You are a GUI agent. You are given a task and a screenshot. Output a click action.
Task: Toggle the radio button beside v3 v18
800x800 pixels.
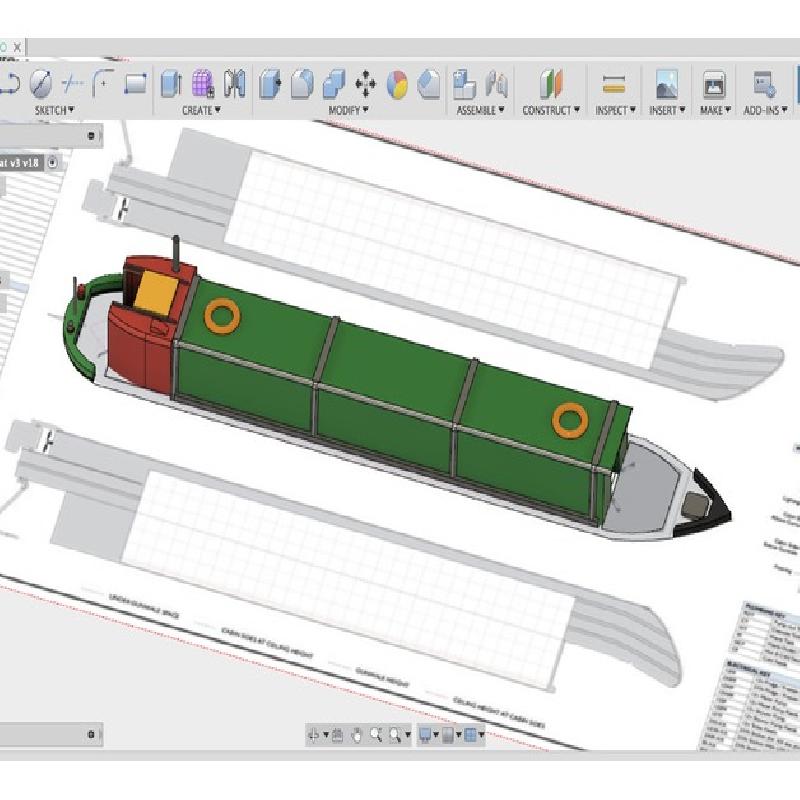[53, 163]
